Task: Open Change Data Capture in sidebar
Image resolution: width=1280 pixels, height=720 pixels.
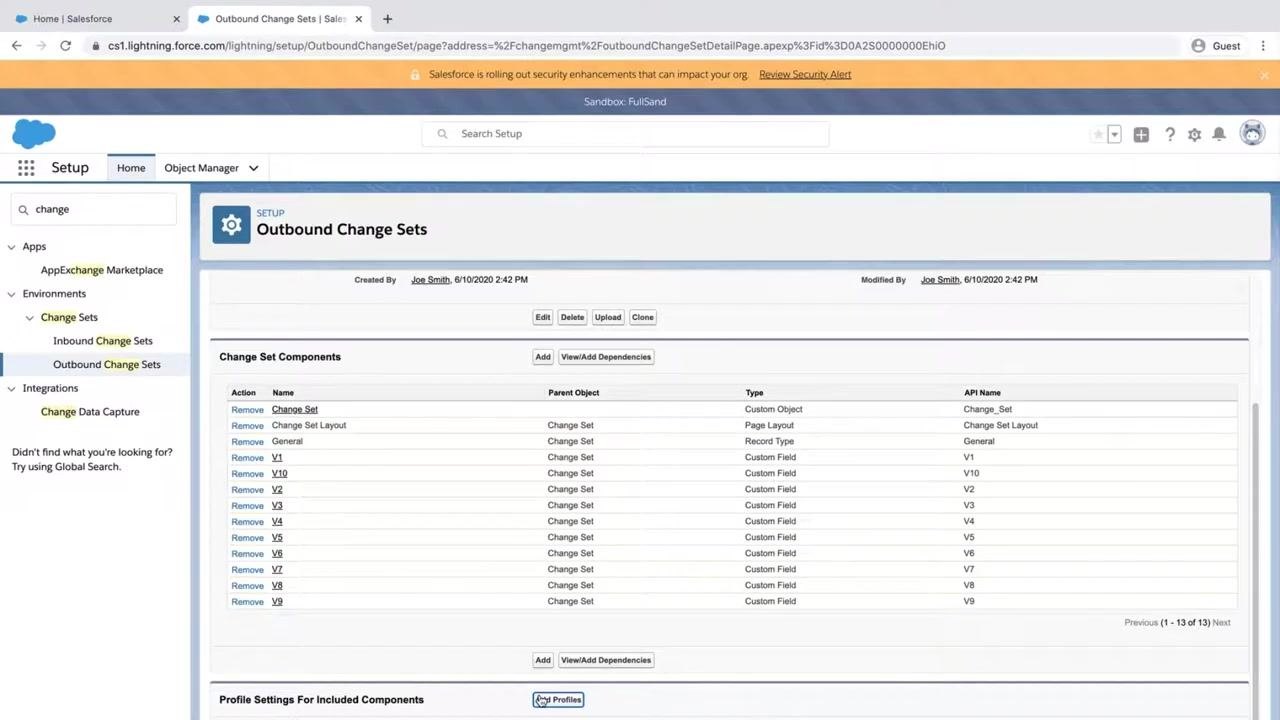Action: pos(90,411)
